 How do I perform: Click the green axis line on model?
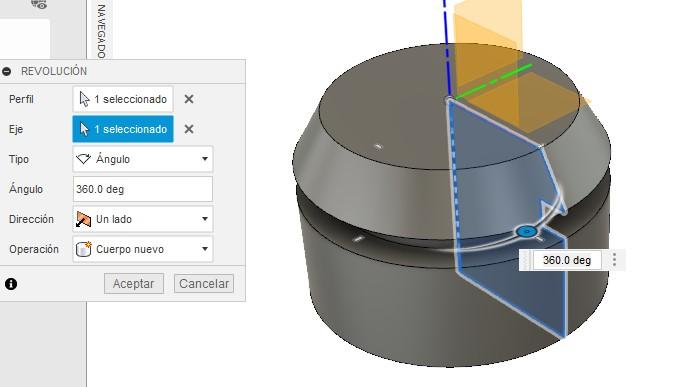[x=493, y=82]
